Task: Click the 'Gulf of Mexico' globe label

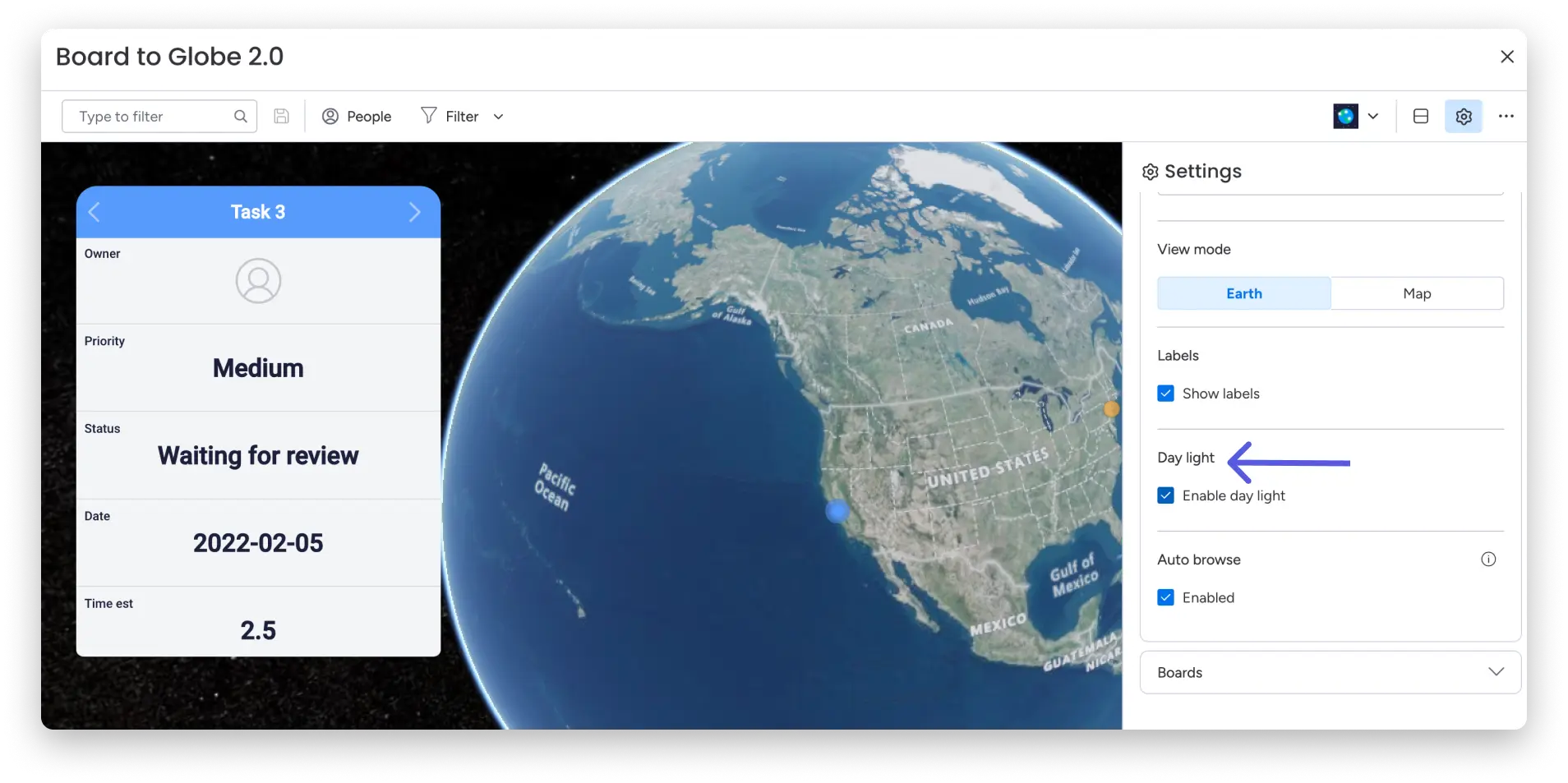Action: coord(1073,574)
